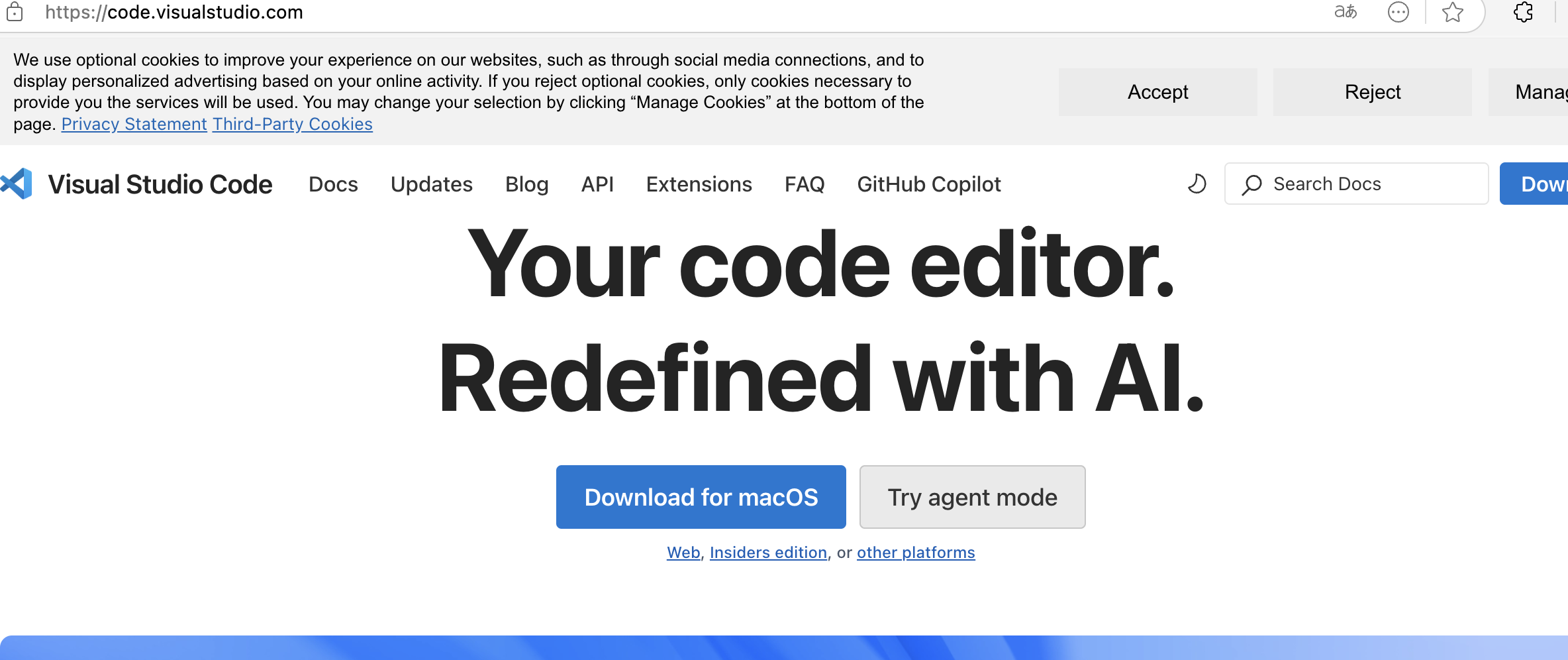Click the blue Download button in navbar
Image resolution: width=1568 pixels, height=660 pixels.
pos(1534,184)
